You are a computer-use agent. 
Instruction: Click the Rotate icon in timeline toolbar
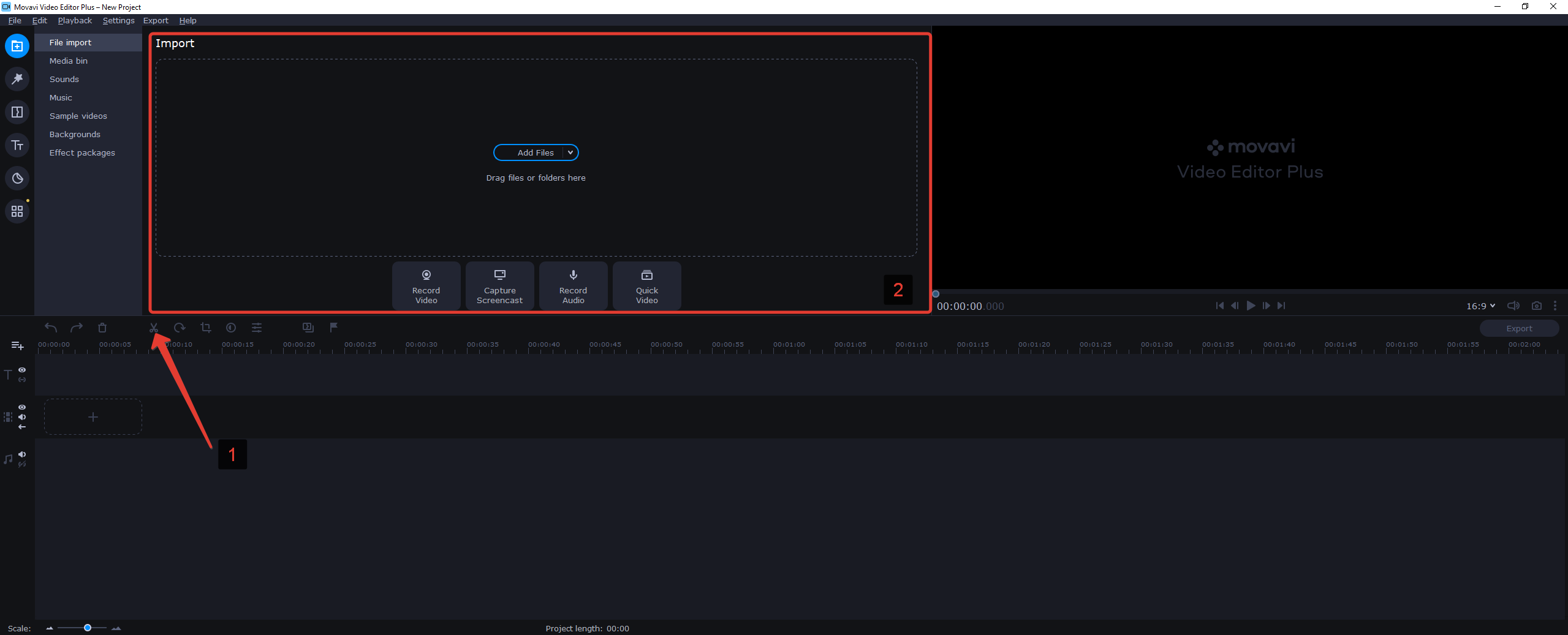click(x=180, y=328)
